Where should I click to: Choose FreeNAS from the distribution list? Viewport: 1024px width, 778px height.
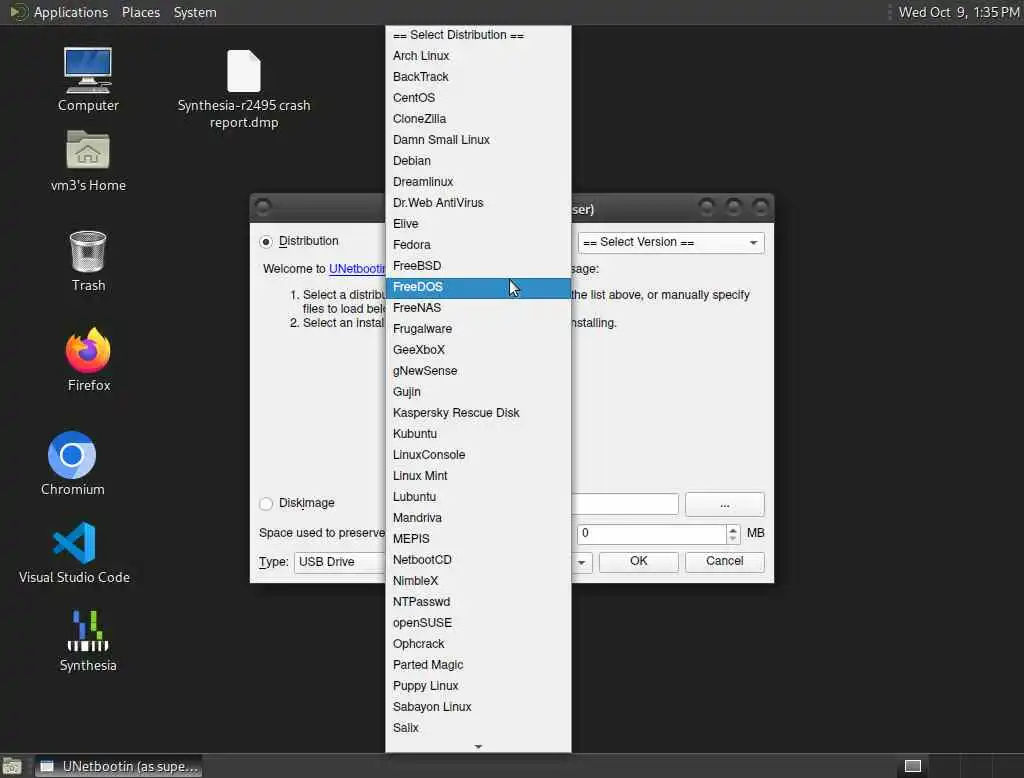pyautogui.click(x=478, y=308)
